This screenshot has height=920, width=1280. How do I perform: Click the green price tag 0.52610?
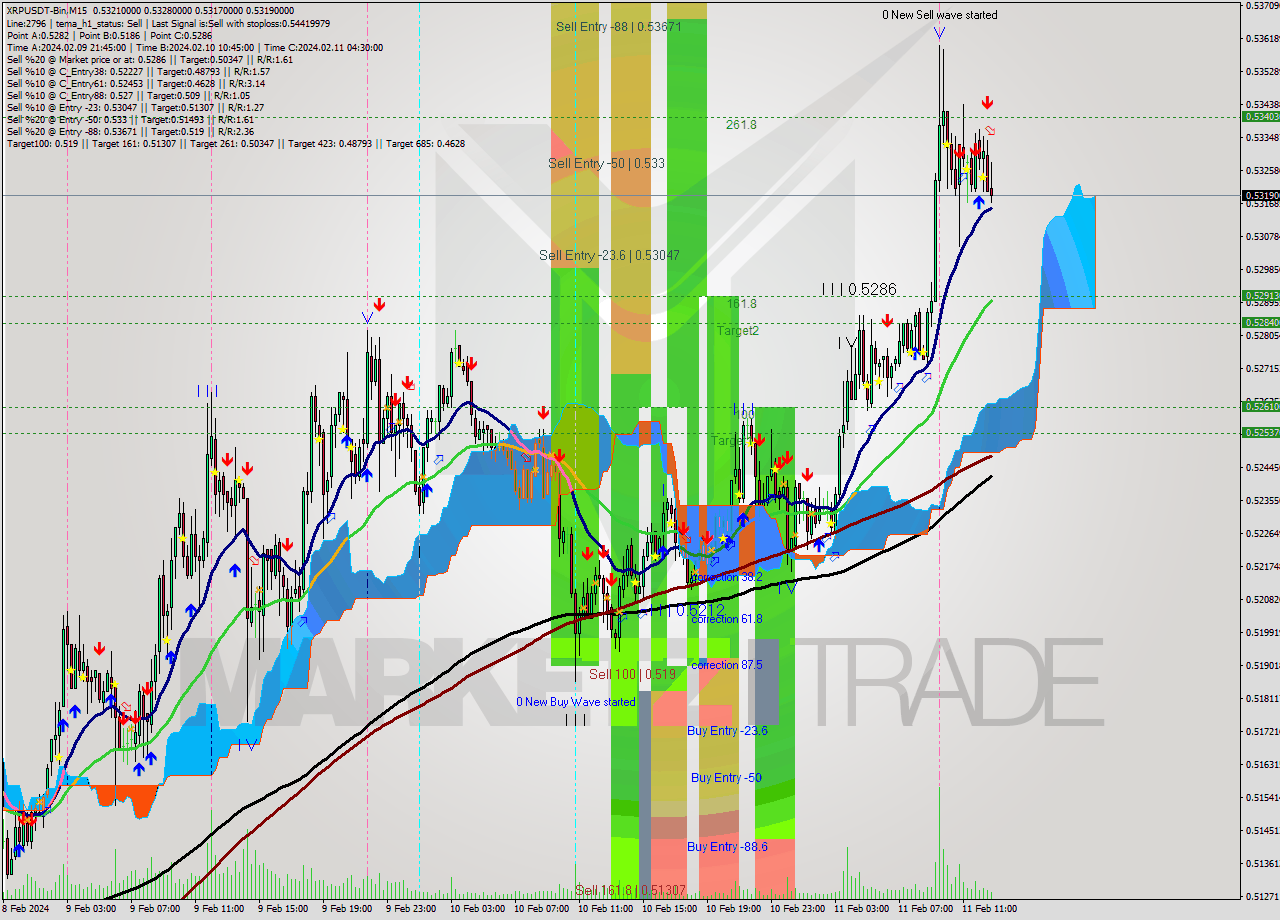1260,406
